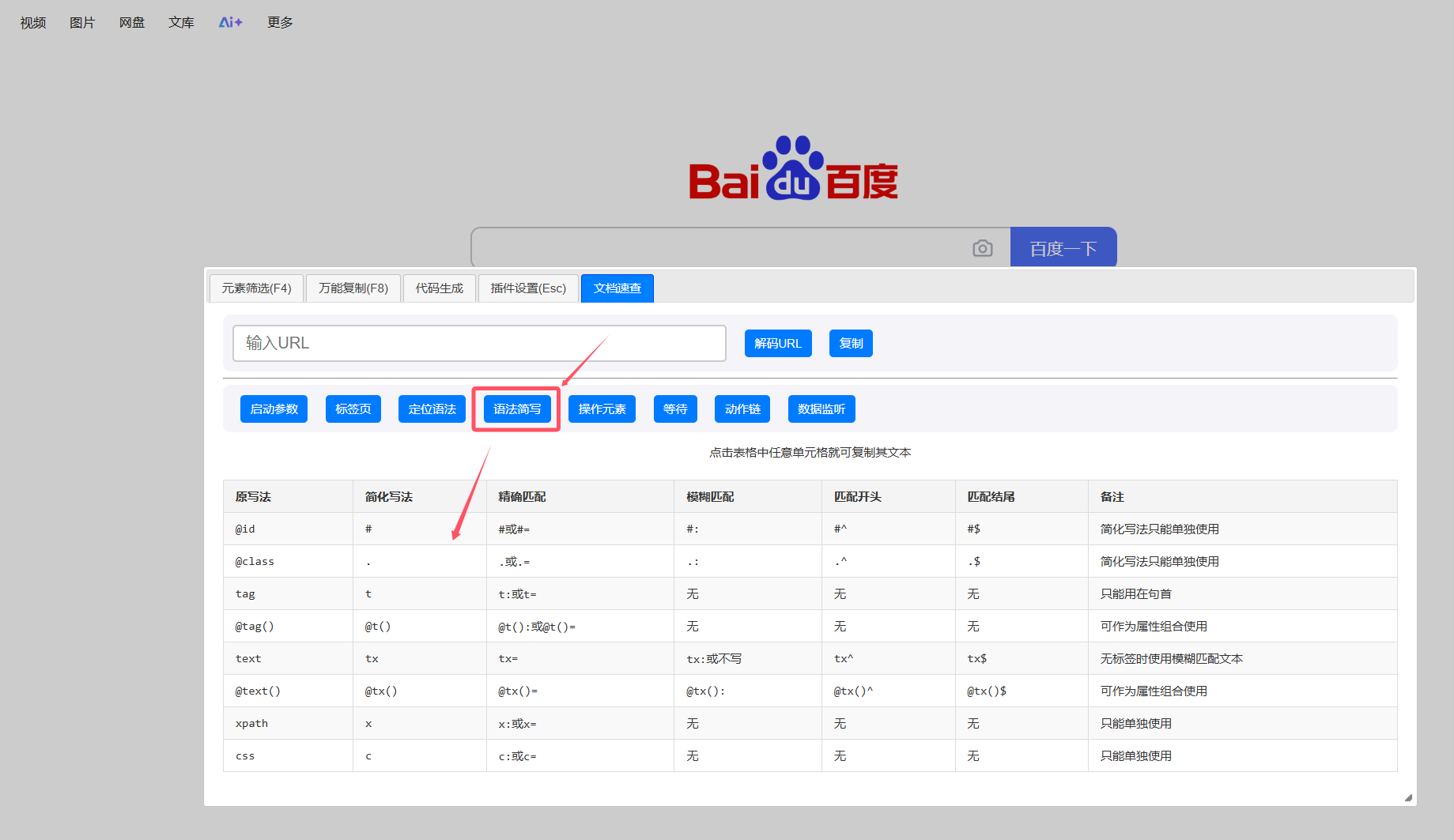
Task: Select the 文档速查 tab
Action: tap(617, 288)
